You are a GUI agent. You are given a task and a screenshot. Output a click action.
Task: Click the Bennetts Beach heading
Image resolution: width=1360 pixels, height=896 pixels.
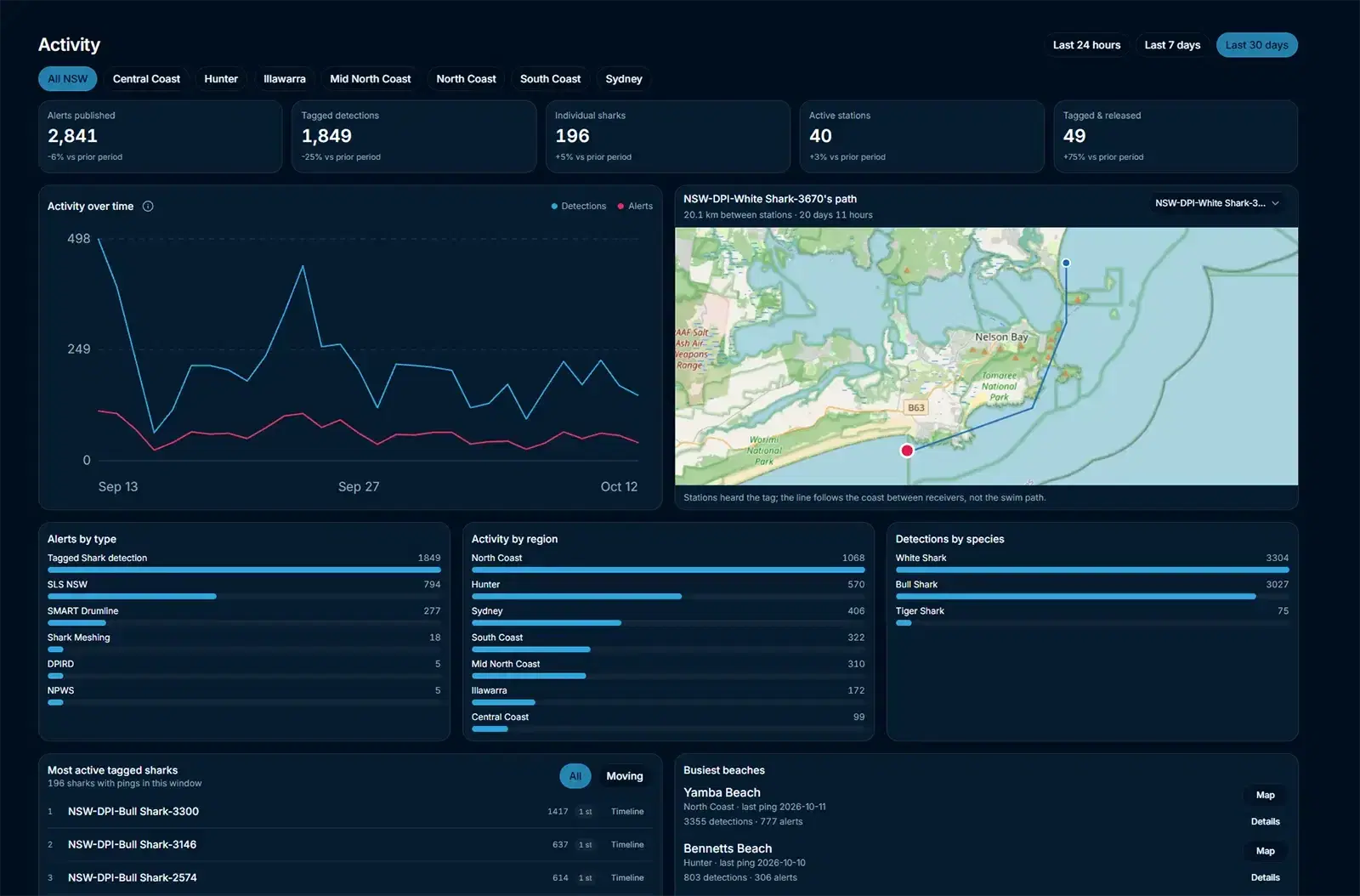(728, 848)
